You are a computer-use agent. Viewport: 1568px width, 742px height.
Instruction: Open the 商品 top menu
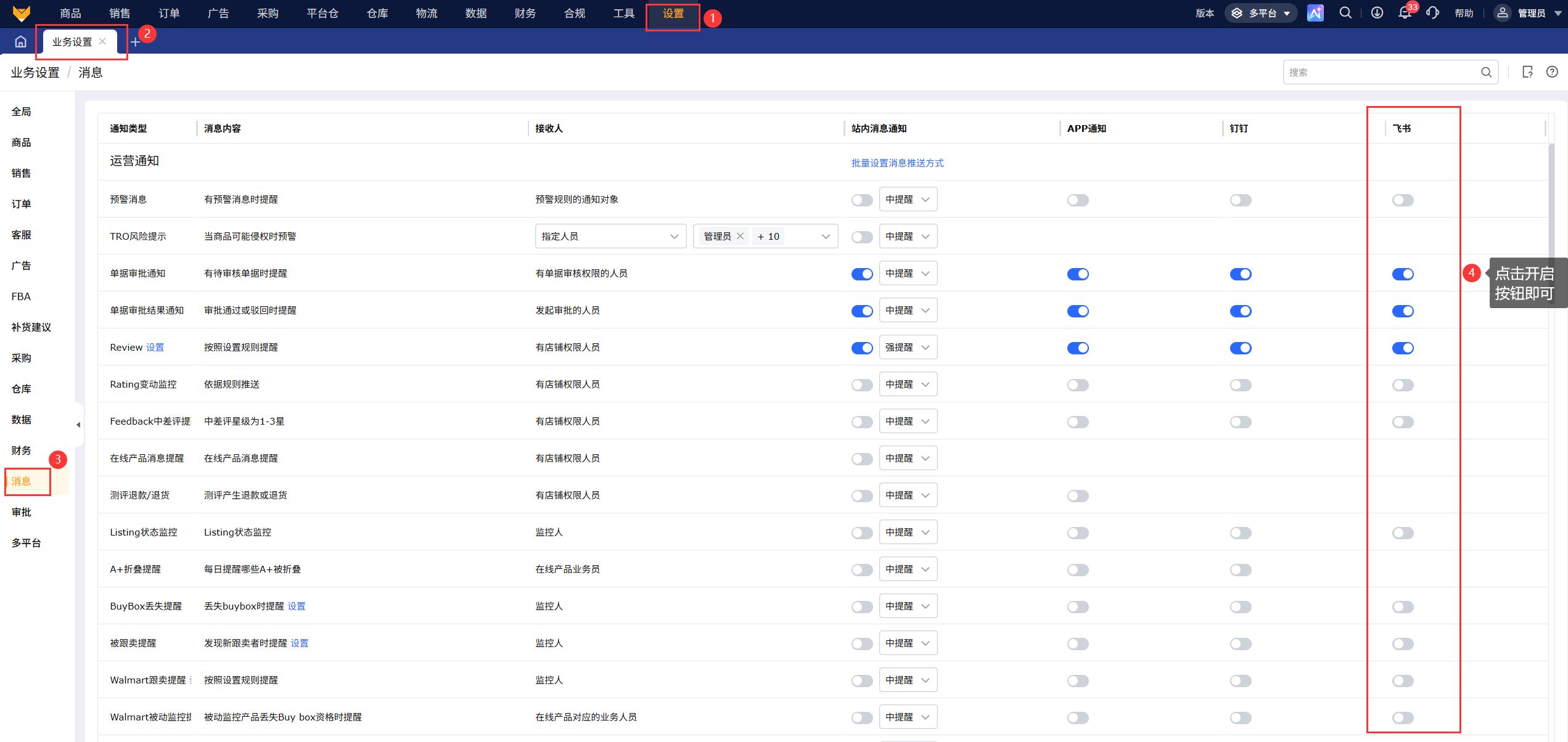pos(70,14)
